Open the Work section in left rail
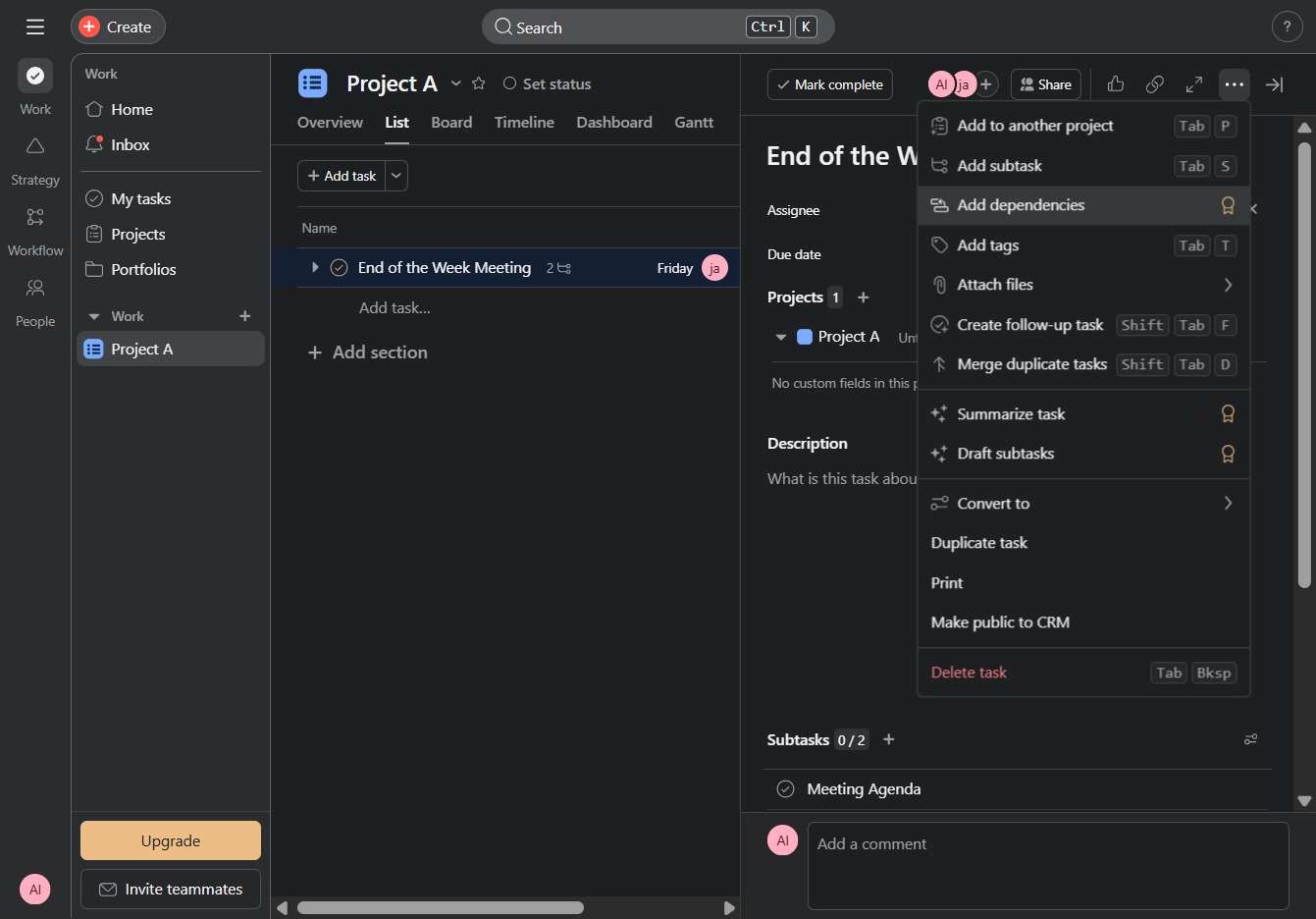Viewport: 1316px width, 919px height. (x=35, y=87)
